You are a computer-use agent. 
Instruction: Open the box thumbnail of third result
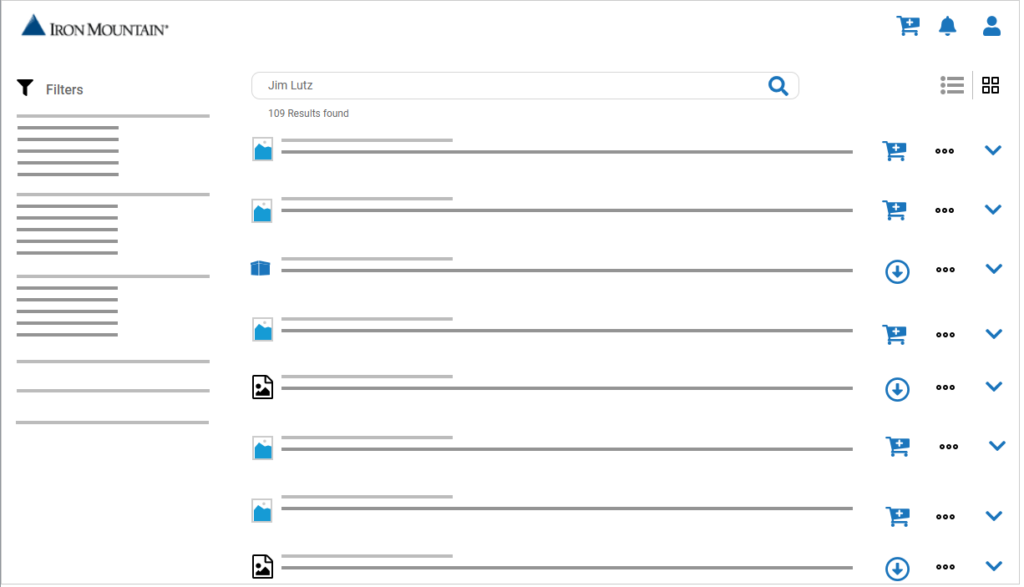coord(261,268)
